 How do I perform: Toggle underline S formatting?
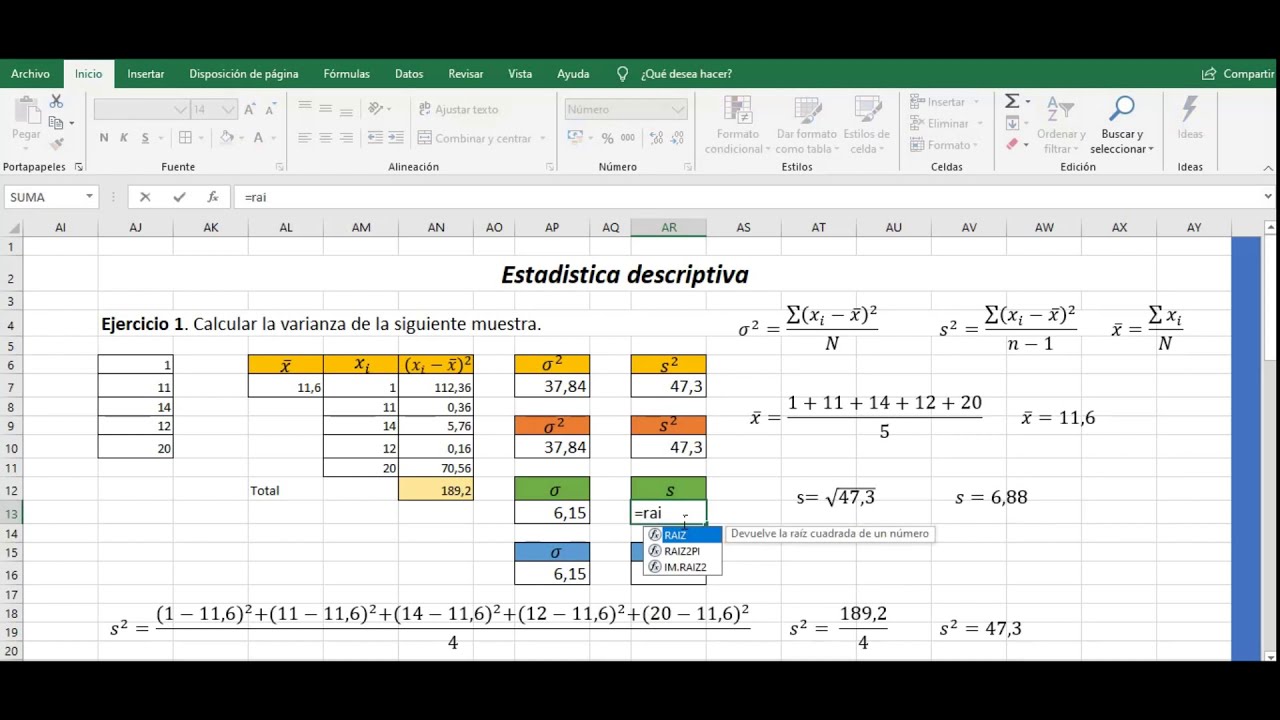click(145, 138)
